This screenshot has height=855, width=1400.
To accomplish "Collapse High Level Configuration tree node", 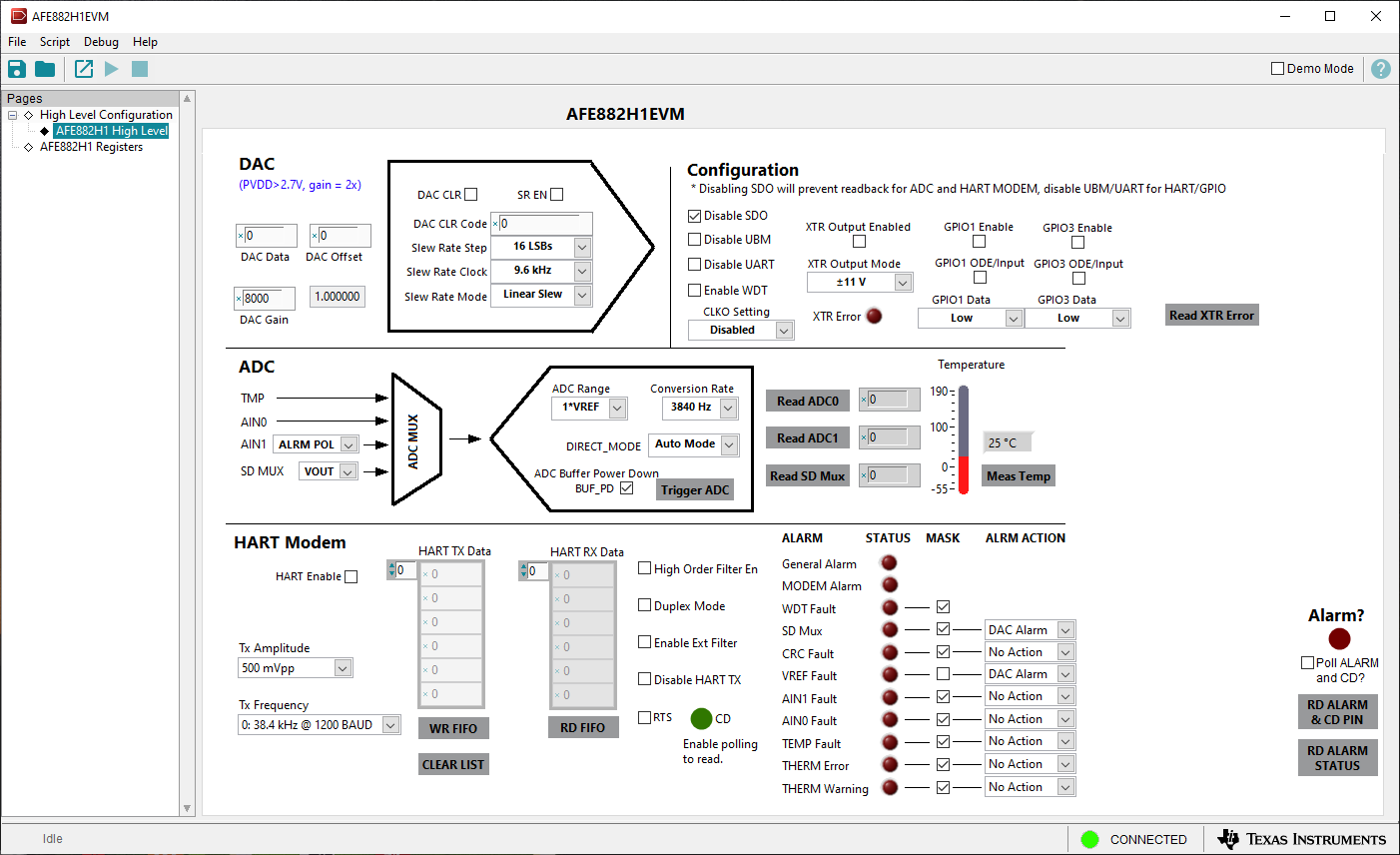I will point(13,115).
